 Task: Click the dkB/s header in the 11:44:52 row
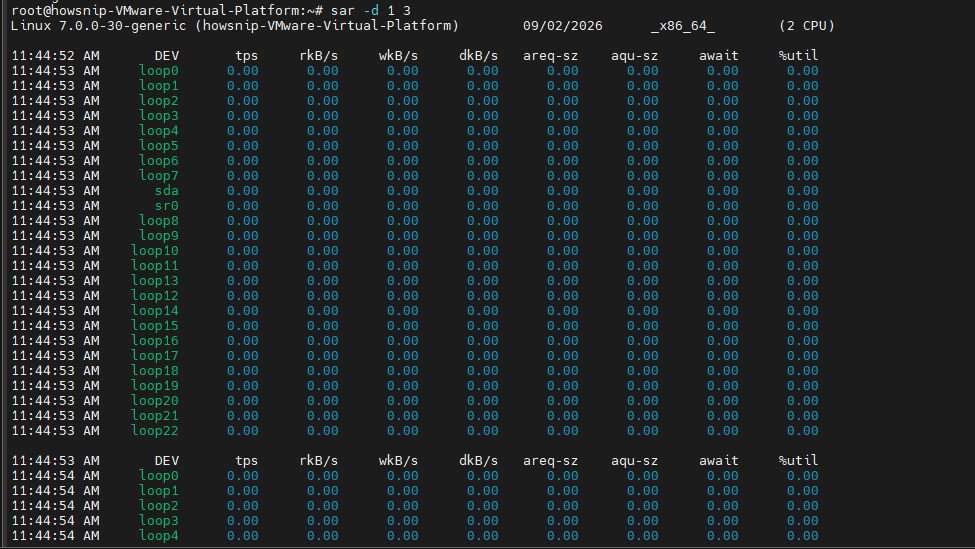click(479, 55)
